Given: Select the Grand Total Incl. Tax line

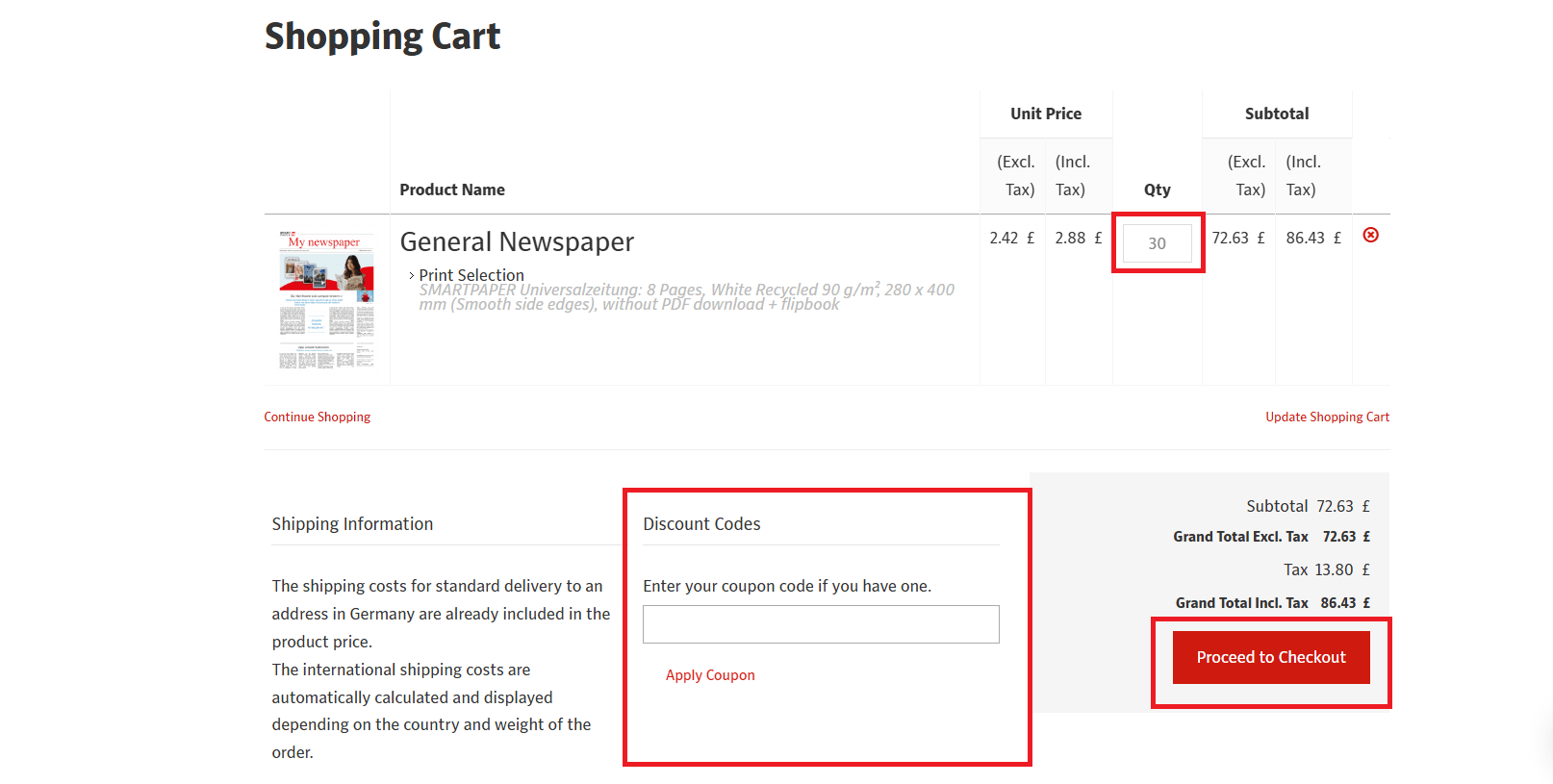Looking at the screenshot, I should coord(1273,603).
